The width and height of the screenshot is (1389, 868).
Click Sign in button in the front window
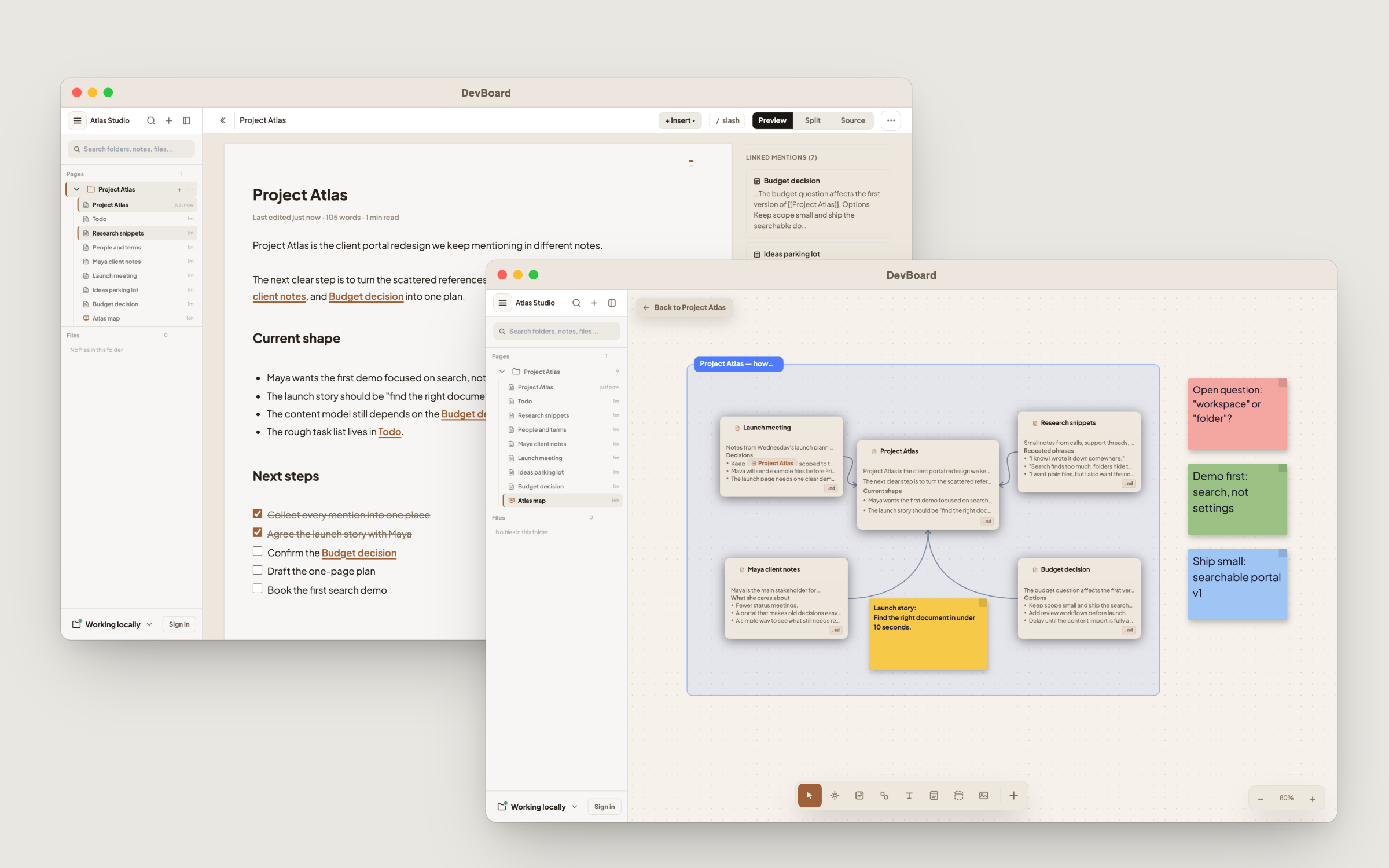pos(604,807)
